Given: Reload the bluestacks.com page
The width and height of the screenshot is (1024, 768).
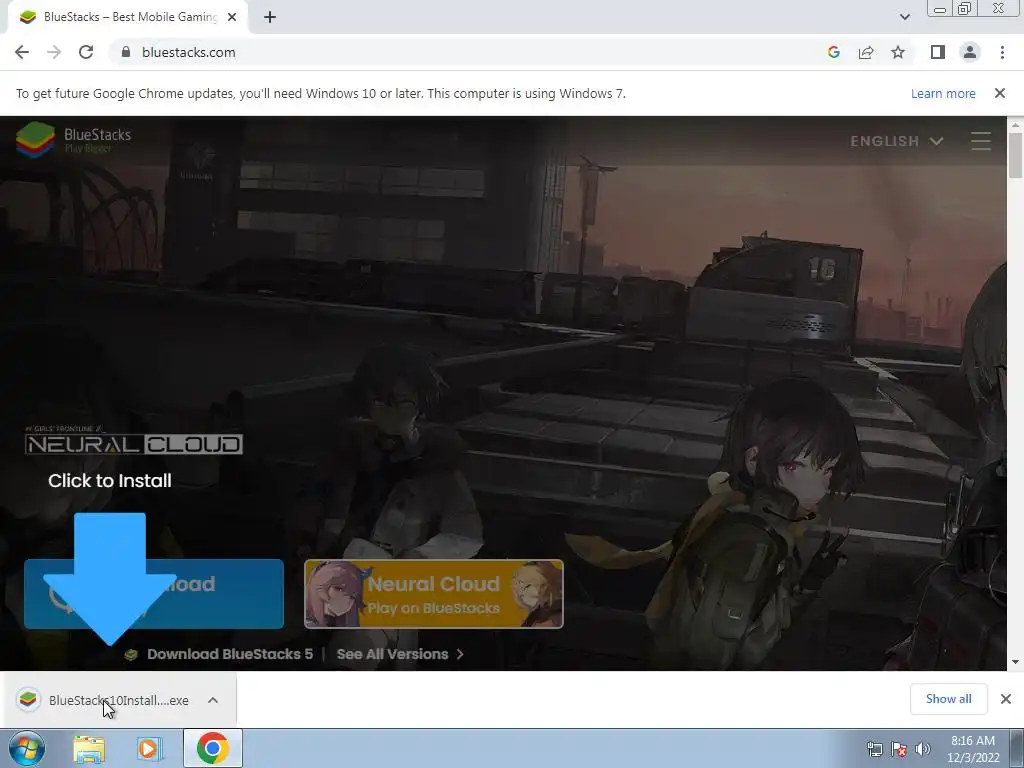Looking at the screenshot, I should 86,52.
